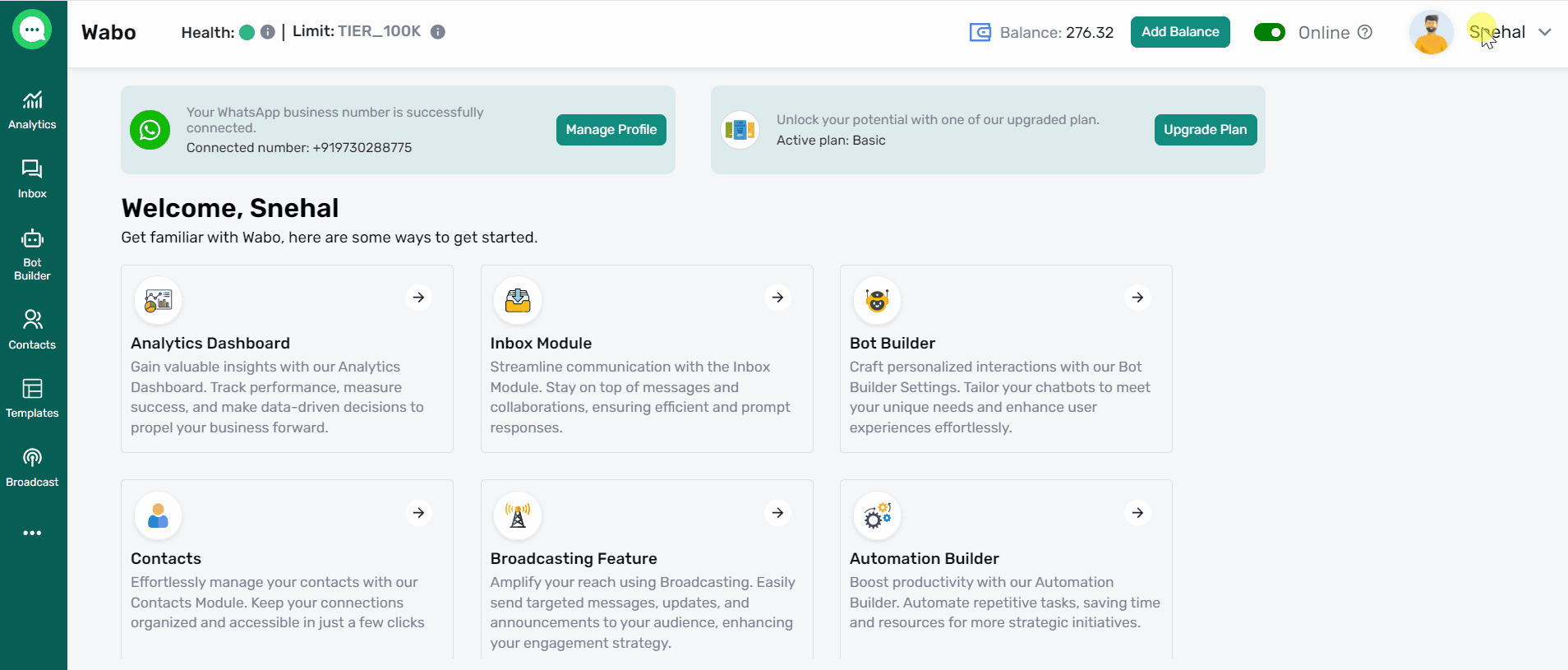The image size is (1568, 670).
Task: Open Broadcast from the sidebar
Action: [32, 467]
